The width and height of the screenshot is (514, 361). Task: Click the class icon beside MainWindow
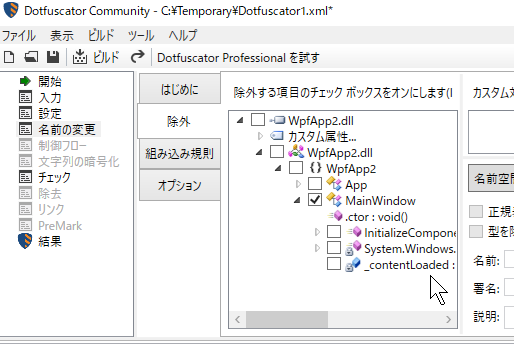pos(334,199)
